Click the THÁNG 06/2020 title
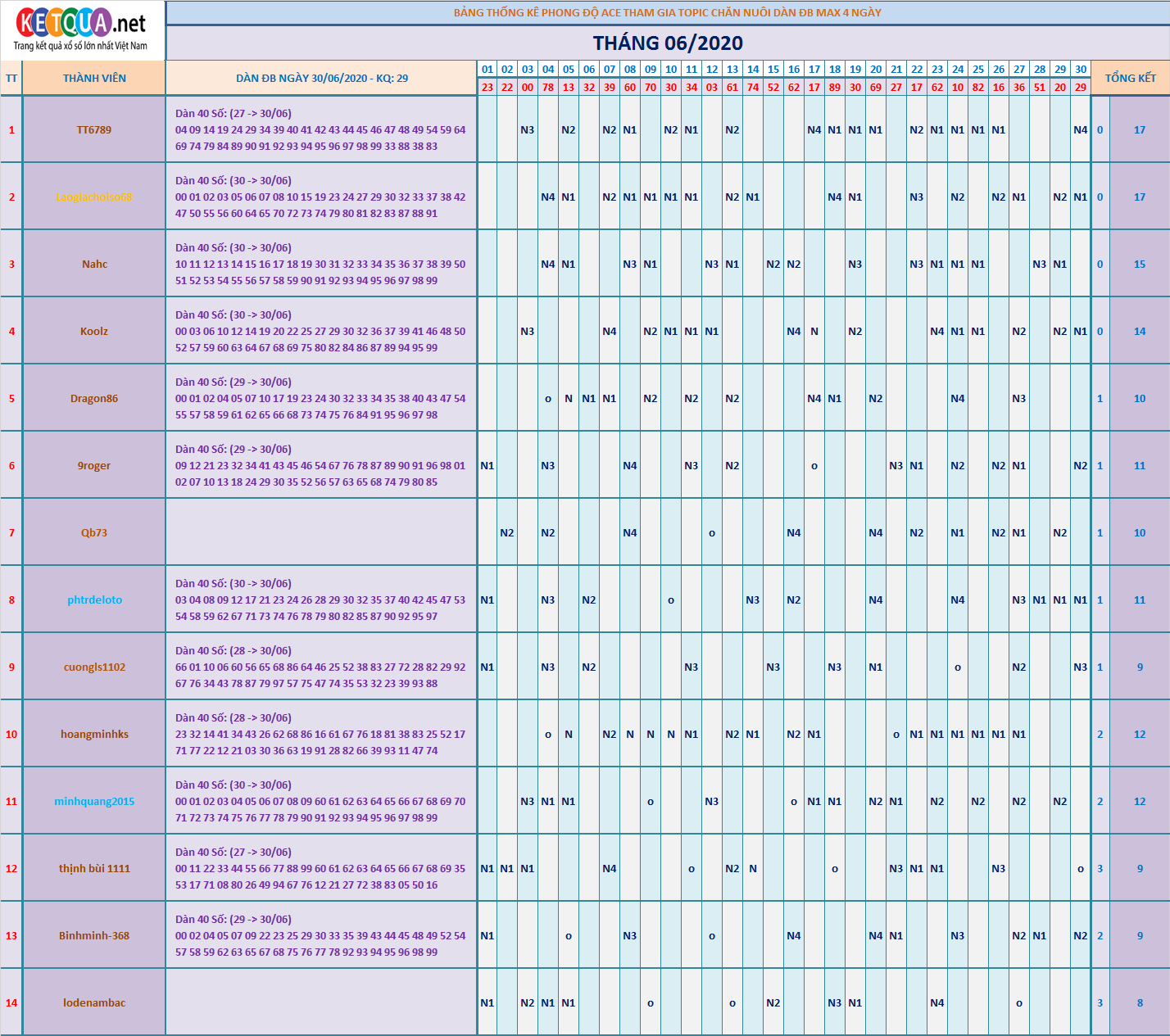Screen dimensions: 1170x1036 pyautogui.click(x=668, y=43)
